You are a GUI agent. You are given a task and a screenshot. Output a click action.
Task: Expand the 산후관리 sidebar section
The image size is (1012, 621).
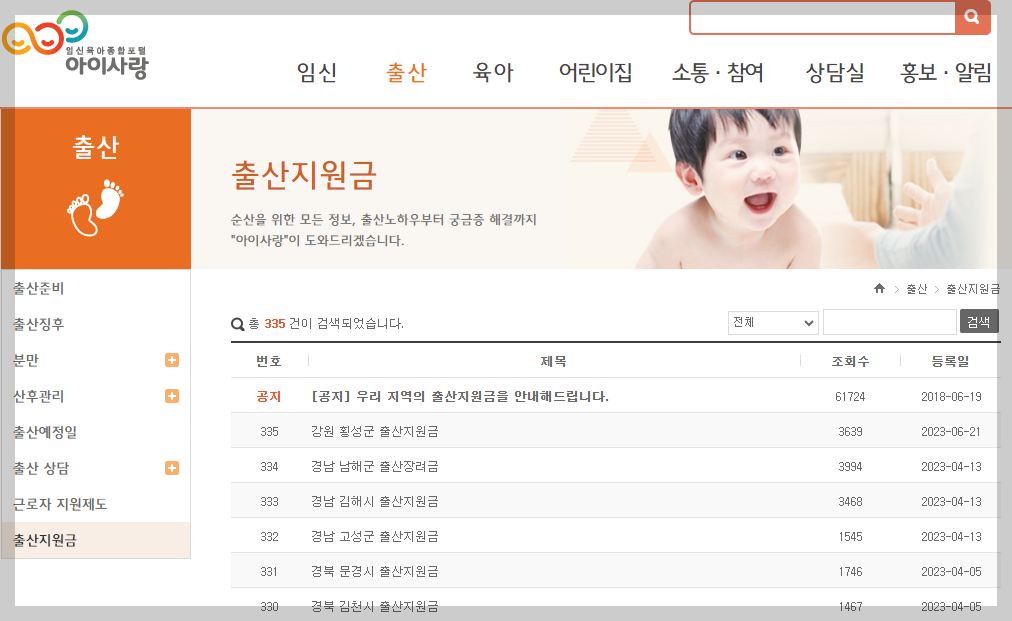(172, 395)
